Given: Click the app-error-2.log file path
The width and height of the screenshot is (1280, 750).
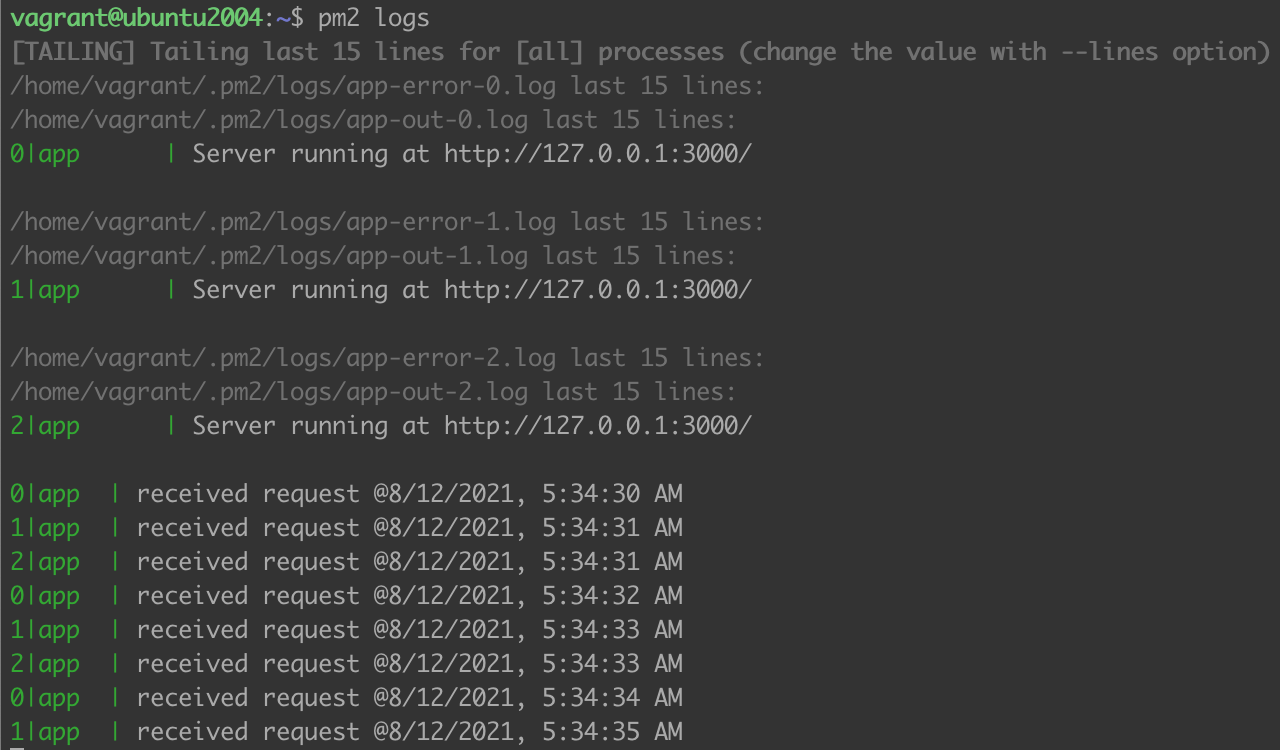Looking at the screenshot, I should (x=283, y=358).
